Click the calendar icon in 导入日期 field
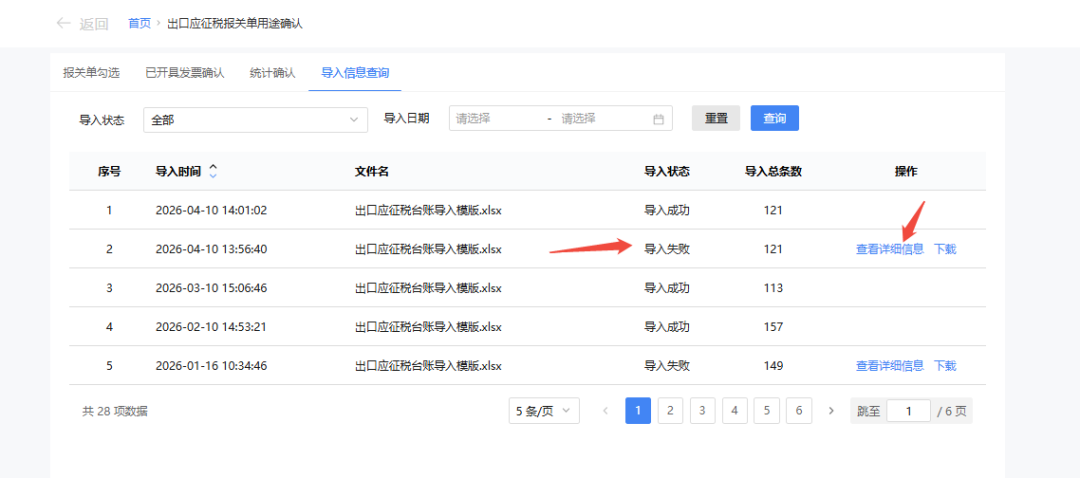This screenshot has height=478, width=1080. 658,118
